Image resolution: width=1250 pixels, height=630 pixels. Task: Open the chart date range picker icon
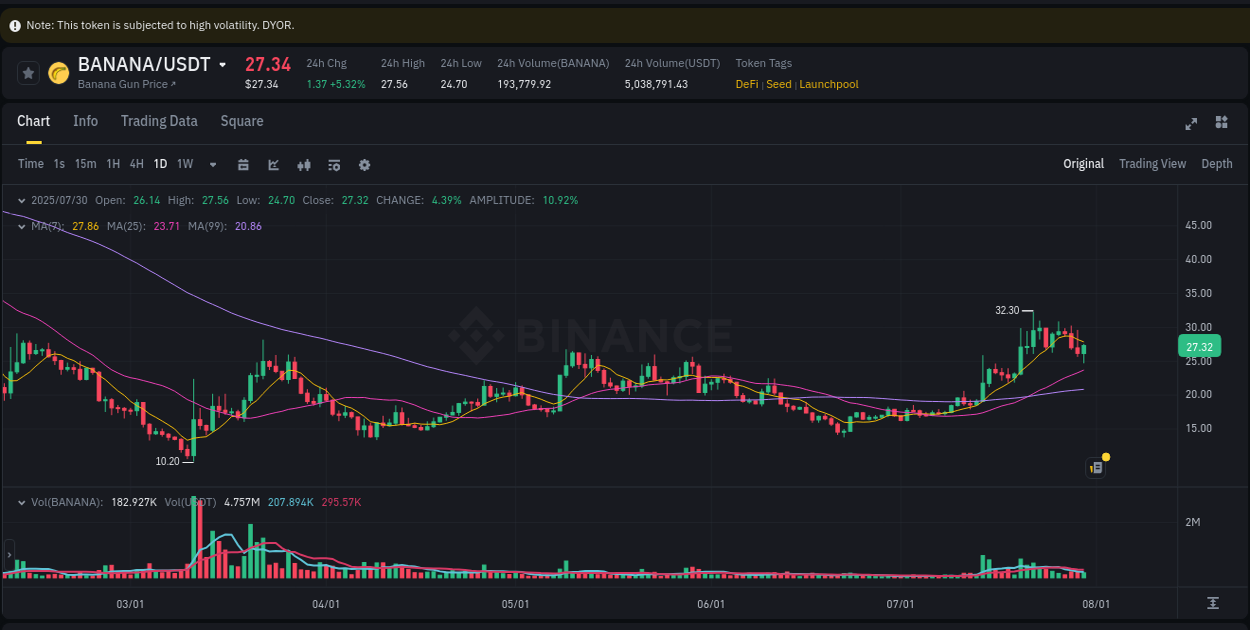243,164
